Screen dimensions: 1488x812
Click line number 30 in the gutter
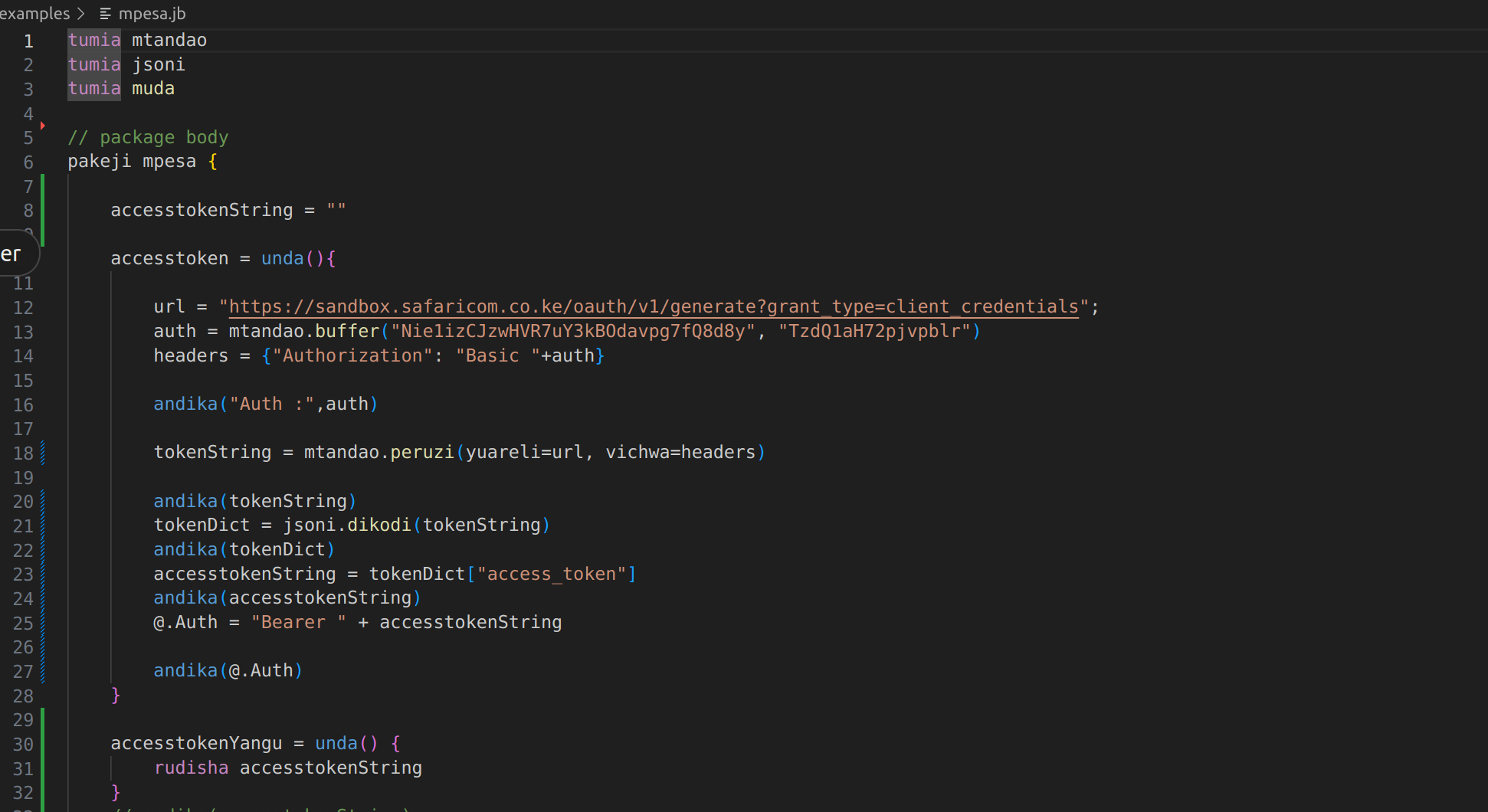click(23, 744)
